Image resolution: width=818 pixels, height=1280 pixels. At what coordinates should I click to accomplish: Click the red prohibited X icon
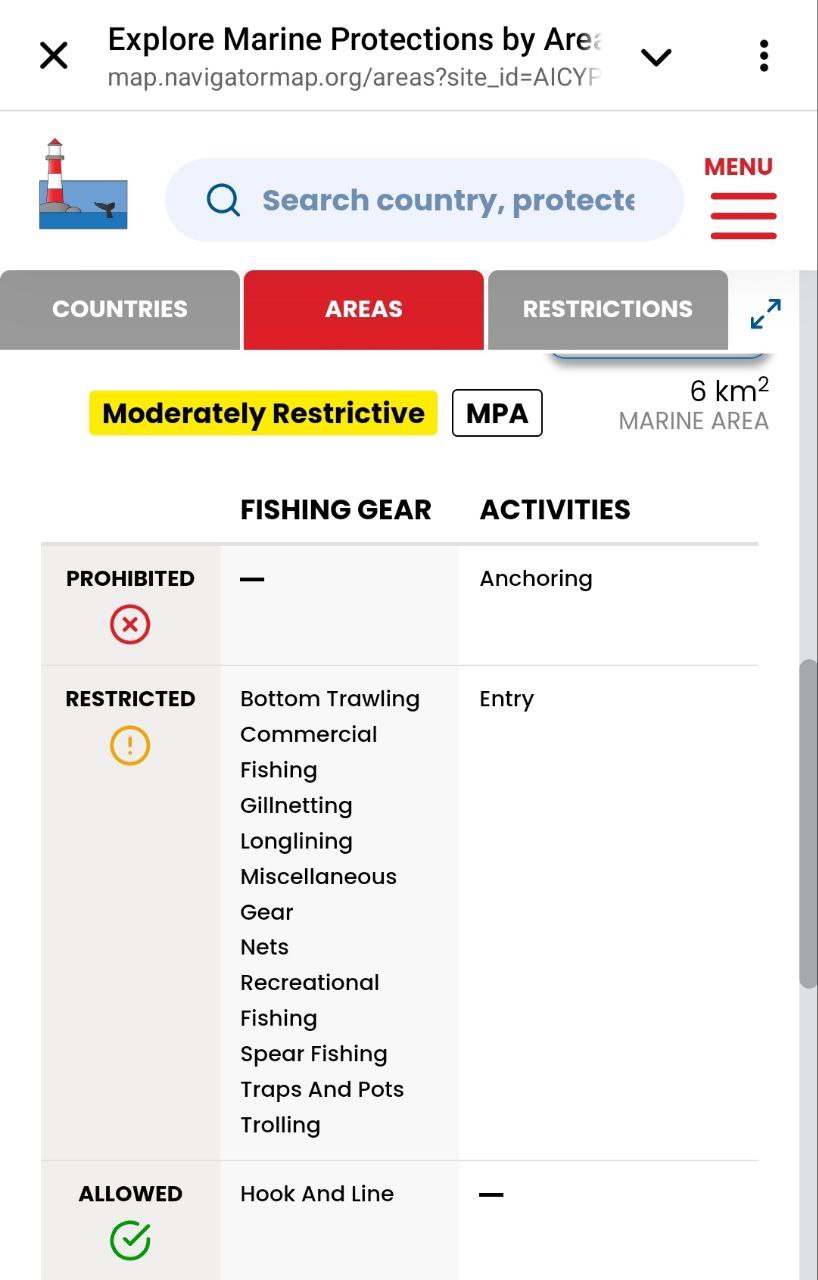(x=130, y=626)
